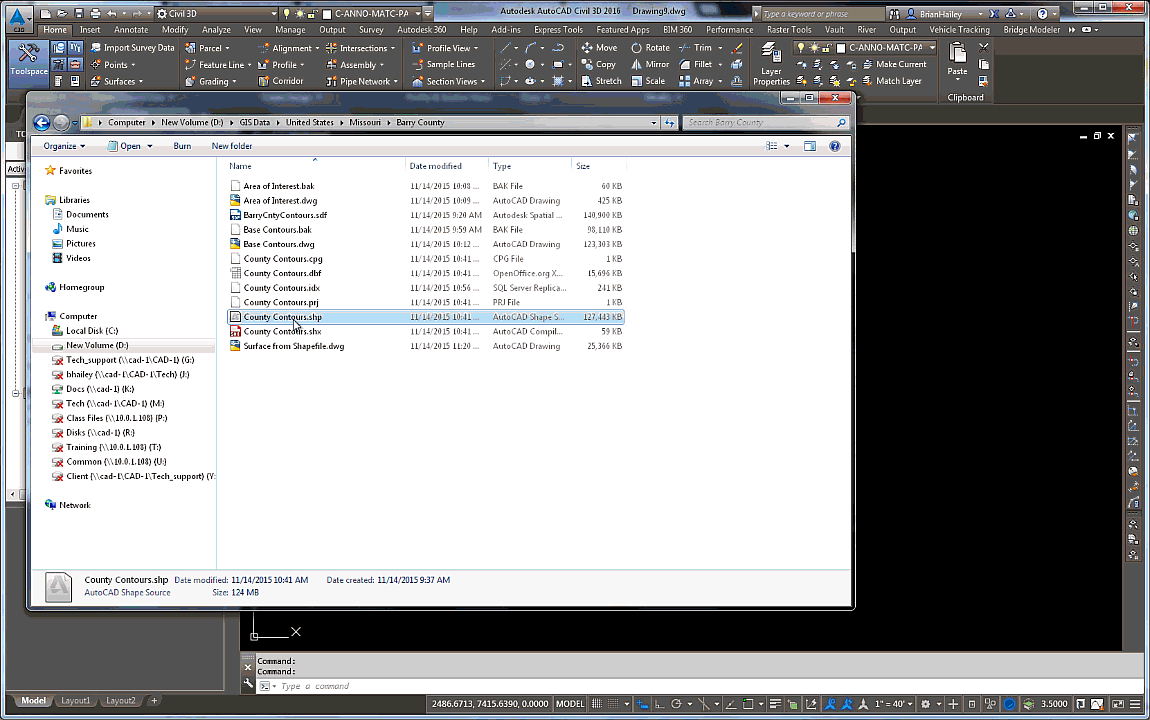Click New folder button
The image size is (1150, 720).
[x=232, y=146]
